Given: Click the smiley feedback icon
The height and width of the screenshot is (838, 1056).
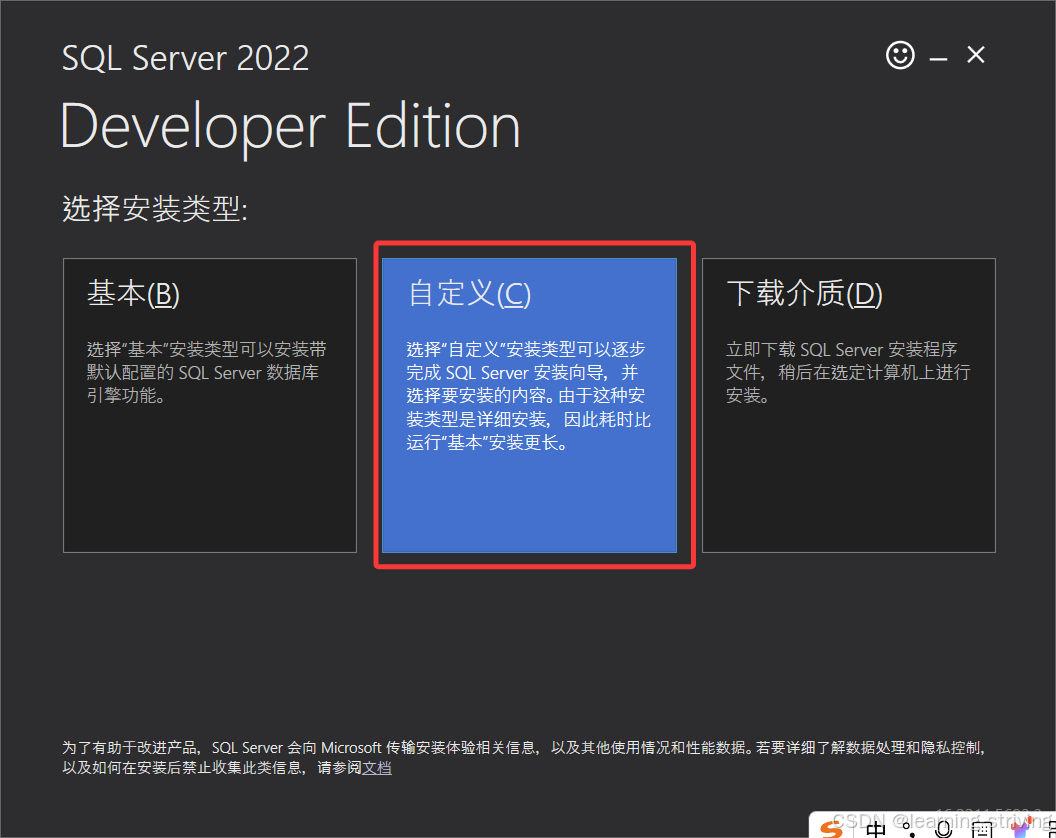Looking at the screenshot, I should 900,55.
